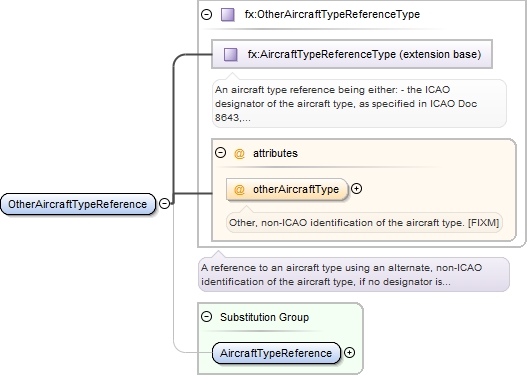528x376 pixels.
Task: Collapse the fx:OtherAircraftTypeReferenceType type box
Action: coord(206,14)
